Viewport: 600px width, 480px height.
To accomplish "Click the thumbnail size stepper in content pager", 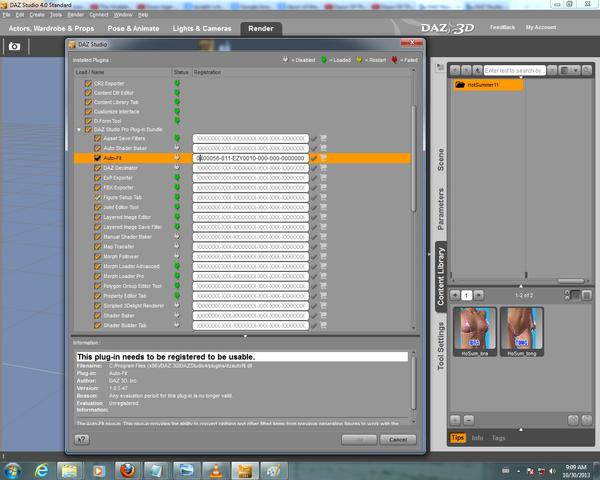I will (567, 295).
